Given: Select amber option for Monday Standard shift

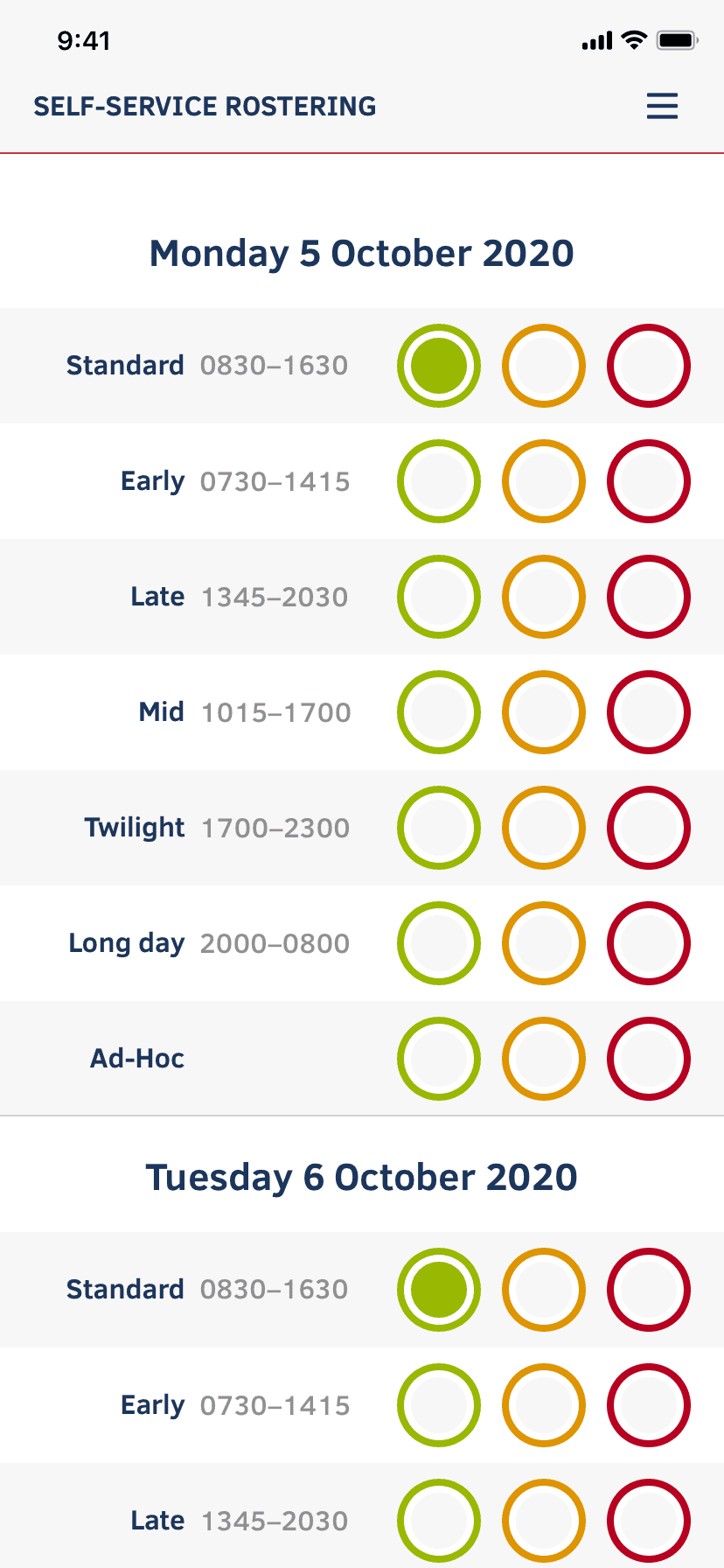Looking at the screenshot, I should pyautogui.click(x=544, y=366).
